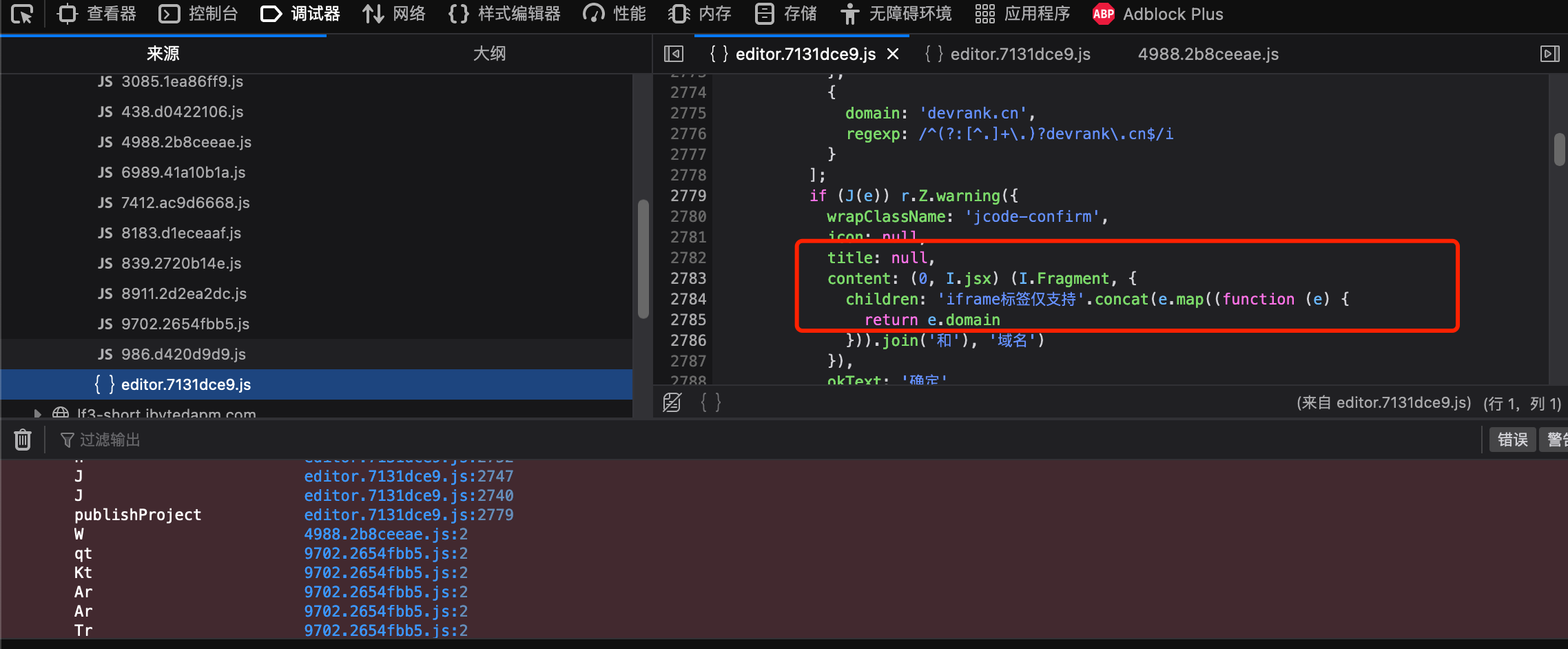Viewport: 1568px width, 649px height.
Task: Click the pretty print braces icon
Action: point(711,402)
